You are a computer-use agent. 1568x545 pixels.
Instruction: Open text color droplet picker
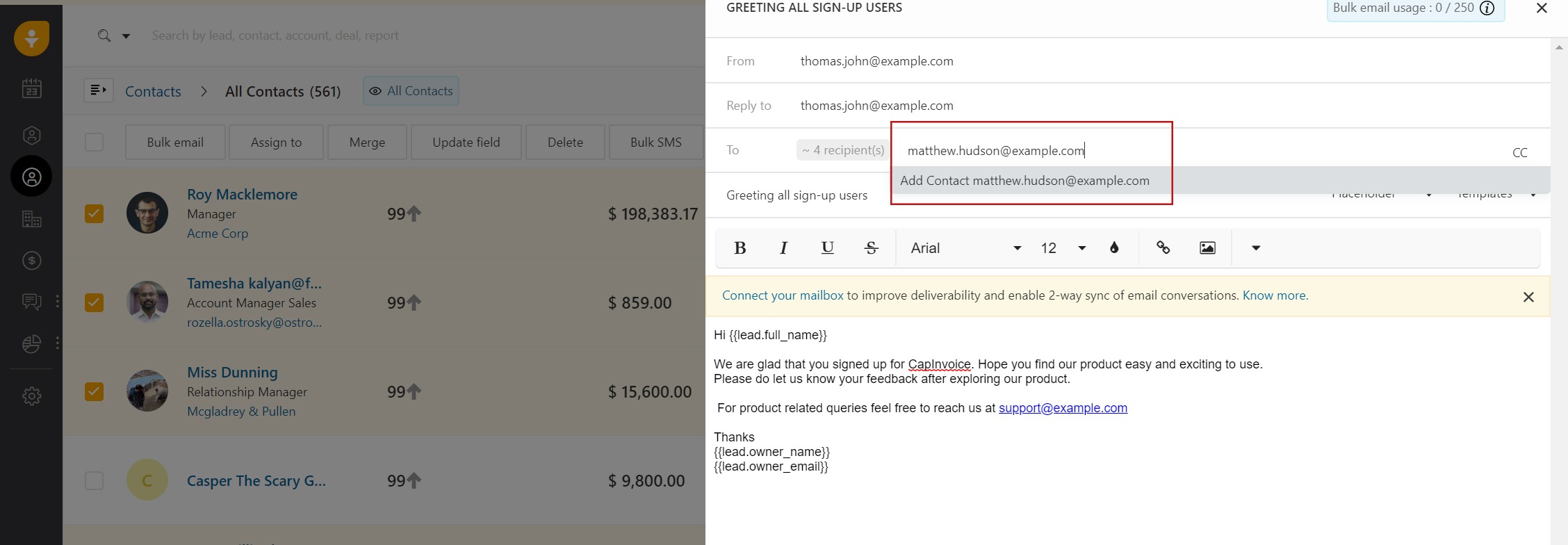(x=1114, y=248)
